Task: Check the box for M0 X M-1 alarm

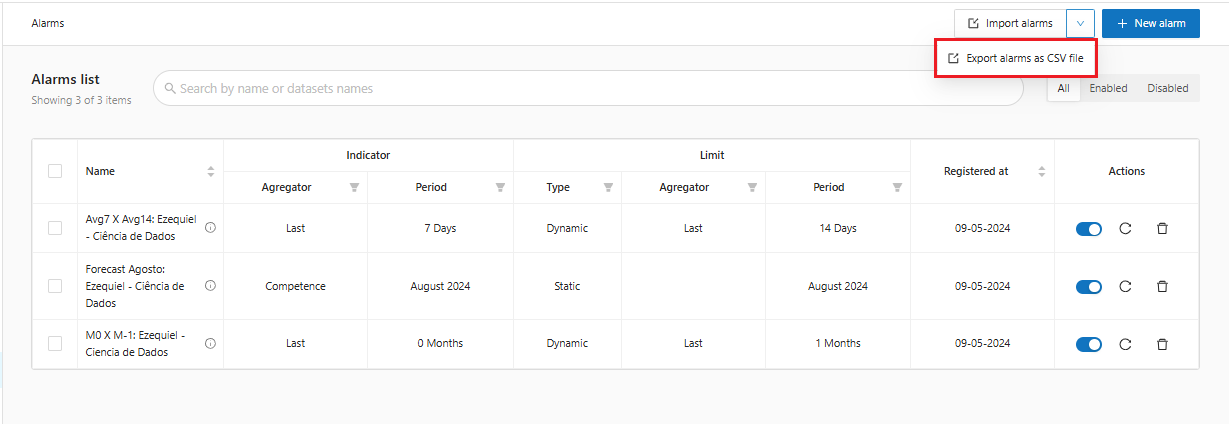Action: (x=55, y=344)
